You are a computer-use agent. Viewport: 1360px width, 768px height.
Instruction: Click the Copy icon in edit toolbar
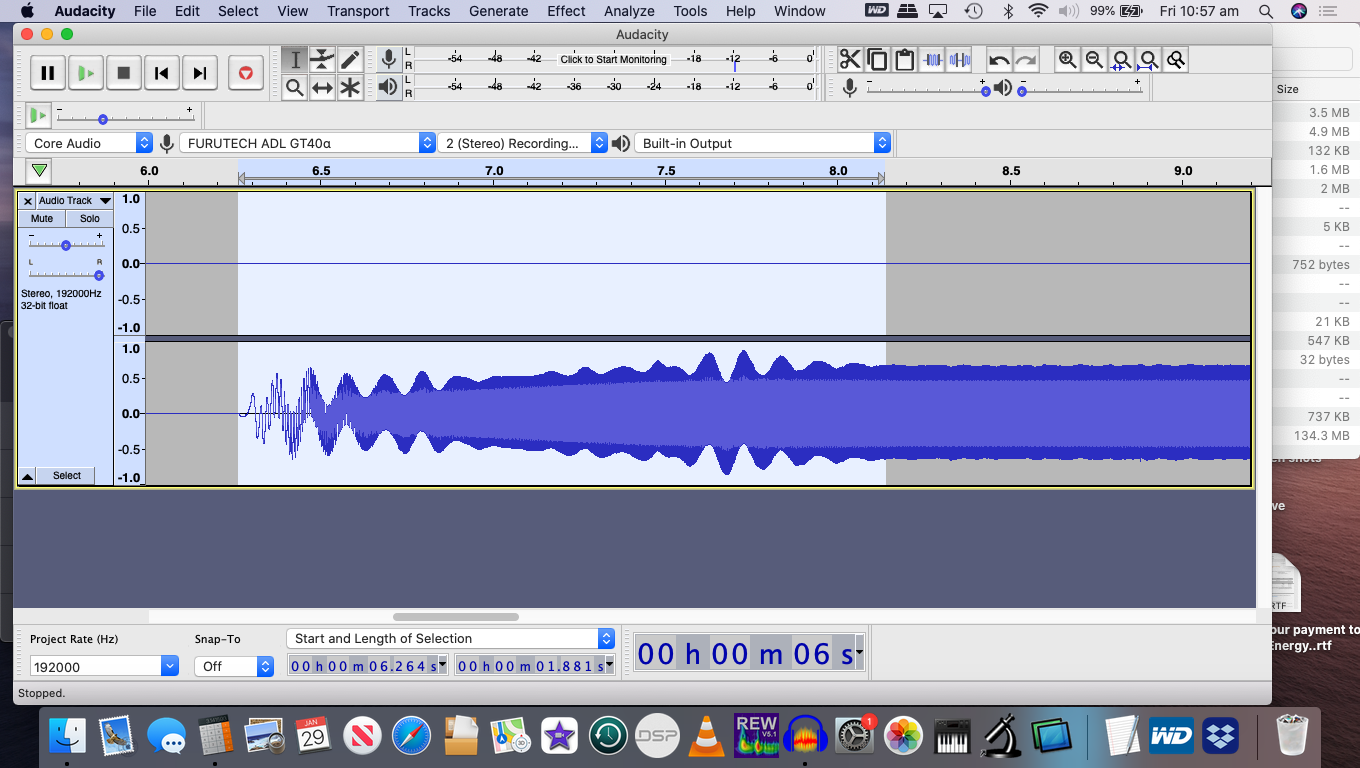tap(877, 60)
